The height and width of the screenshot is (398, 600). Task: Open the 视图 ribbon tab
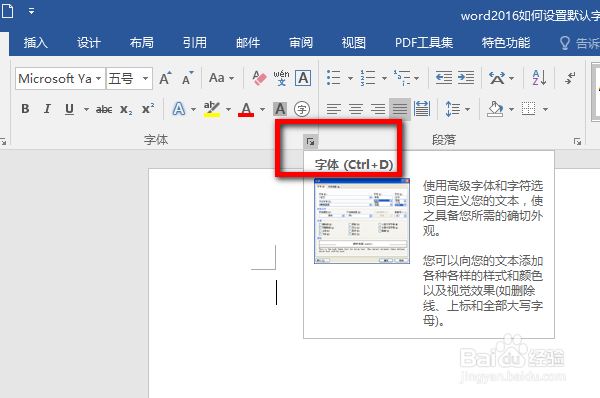pos(354,42)
